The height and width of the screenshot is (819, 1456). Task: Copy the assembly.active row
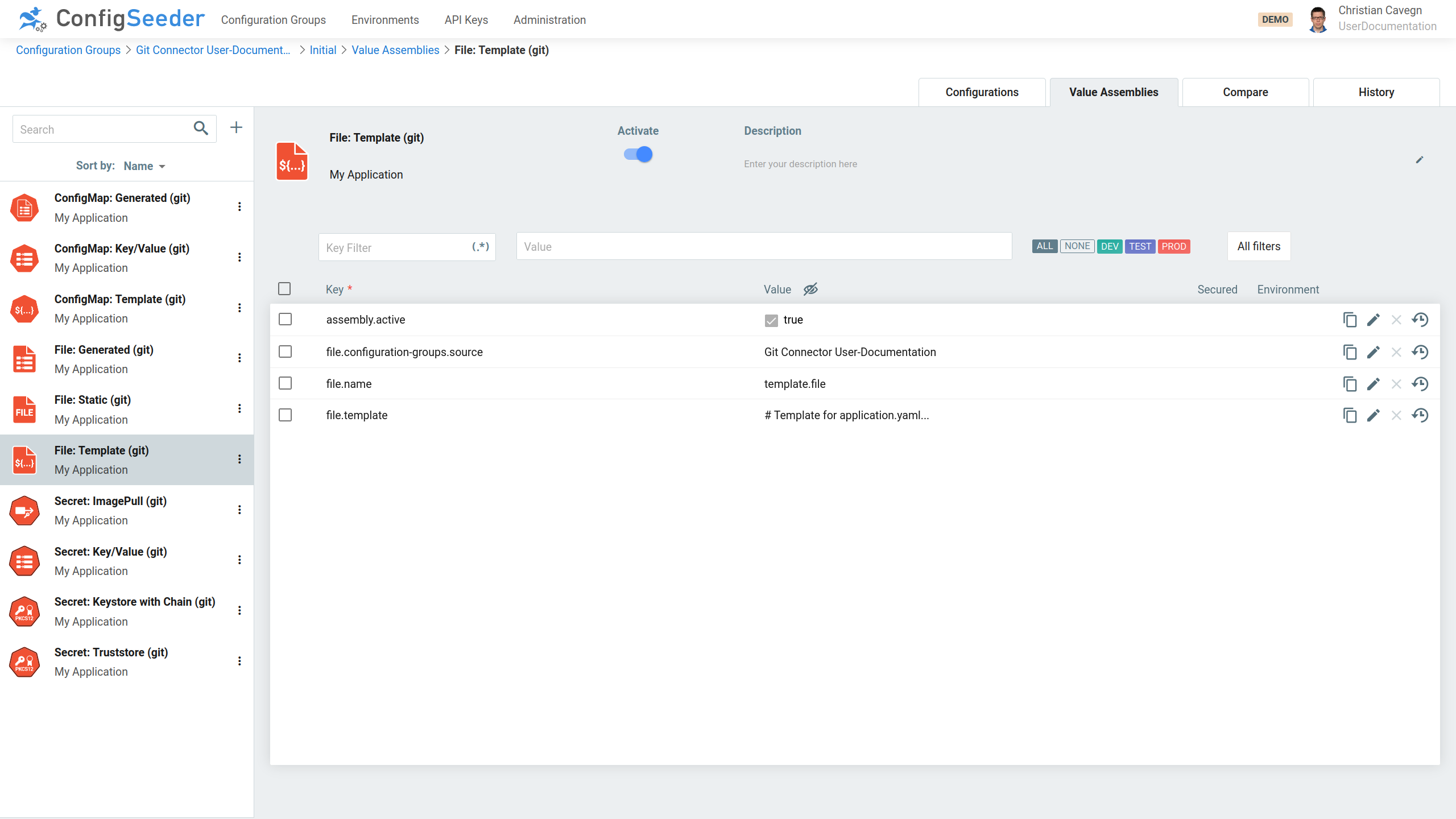(1350, 320)
